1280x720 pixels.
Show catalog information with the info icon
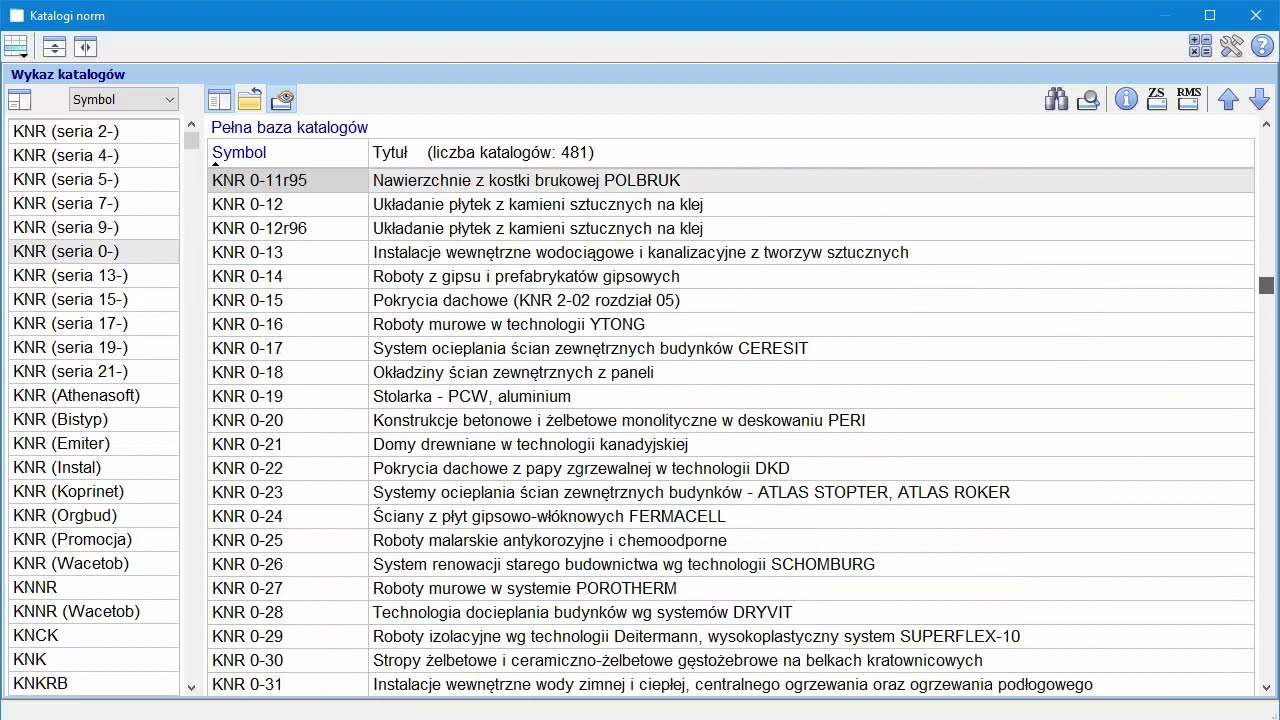click(x=1126, y=99)
